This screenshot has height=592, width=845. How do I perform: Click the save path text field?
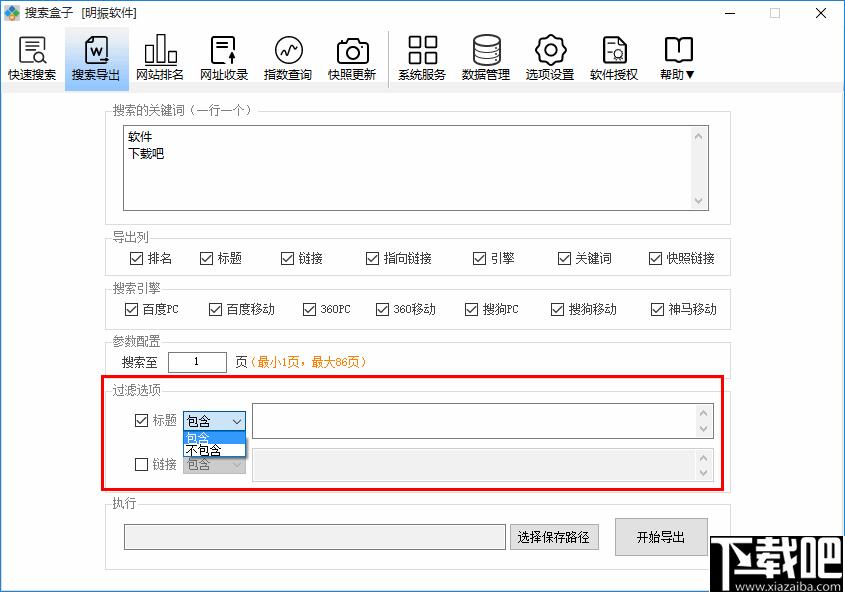pos(315,537)
